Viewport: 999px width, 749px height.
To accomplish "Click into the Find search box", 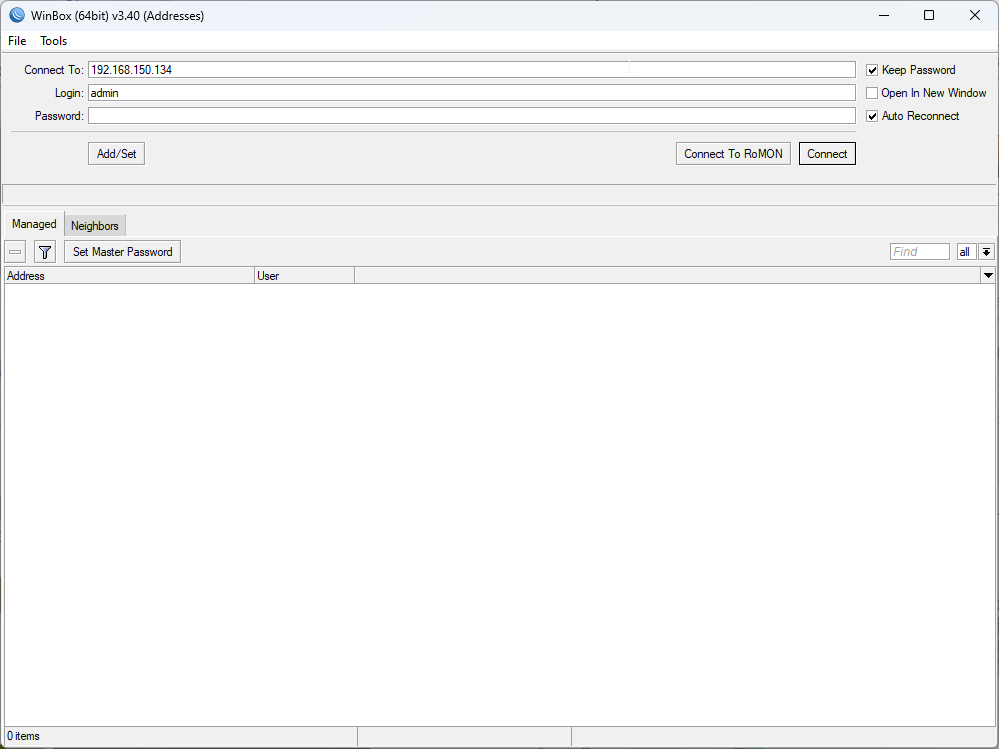I will click(x=920, y=252).
